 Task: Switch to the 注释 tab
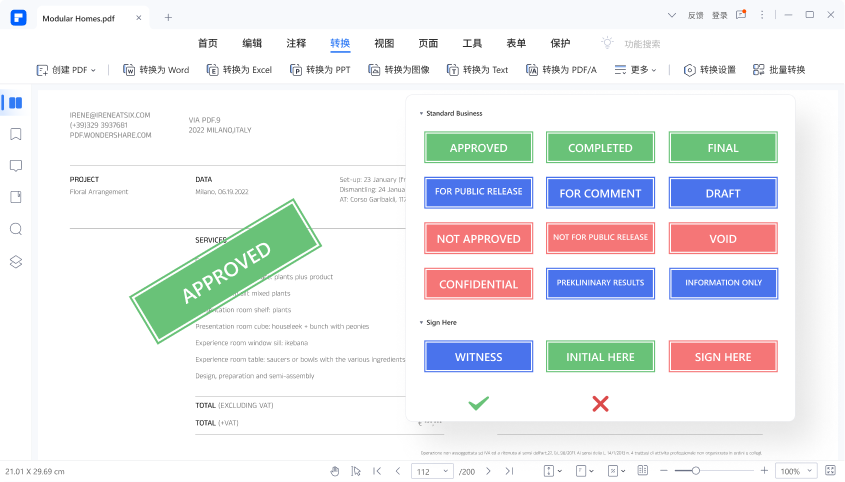point(296,43)
